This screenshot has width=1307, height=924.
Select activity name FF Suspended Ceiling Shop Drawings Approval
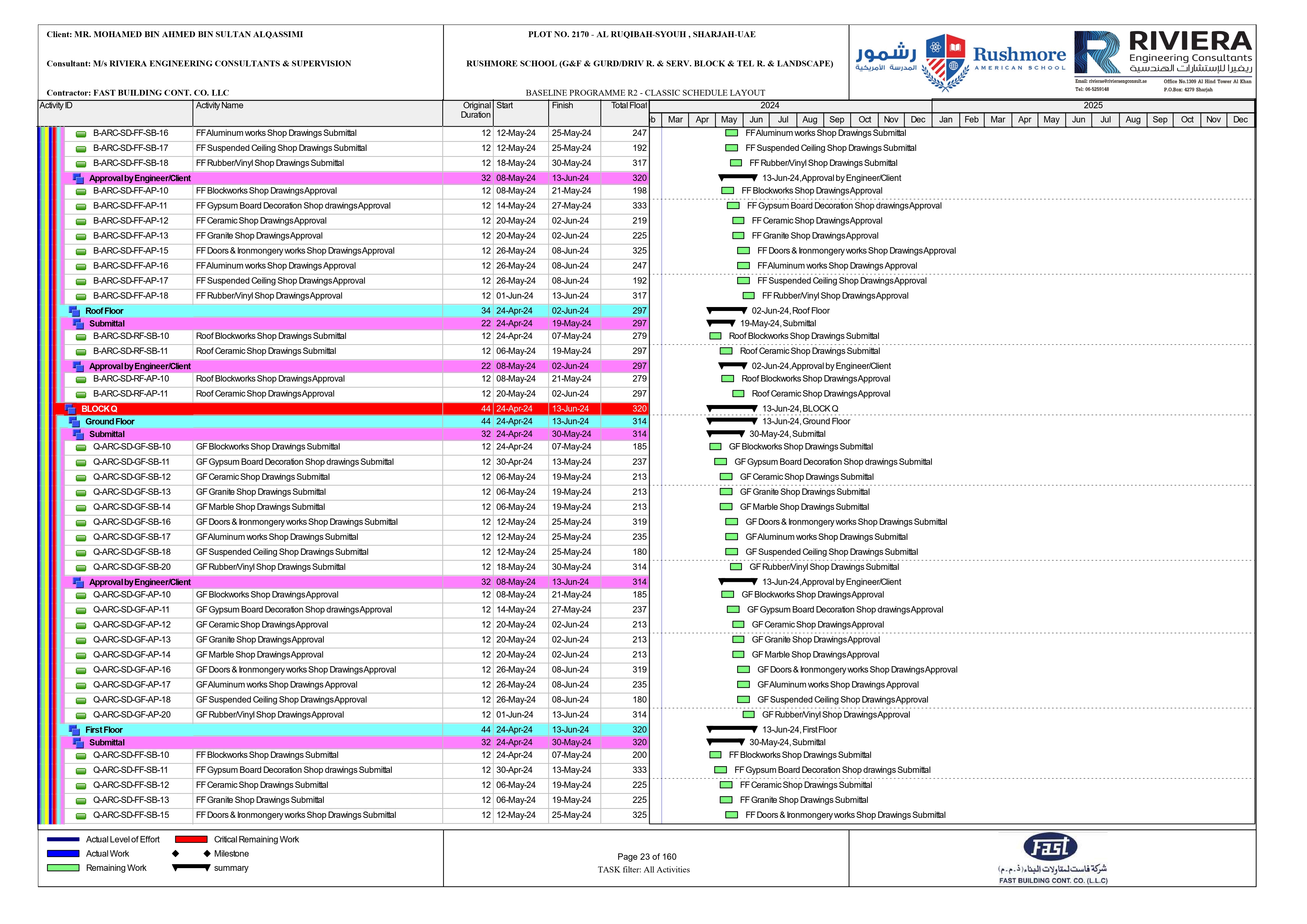coord(281,281)
